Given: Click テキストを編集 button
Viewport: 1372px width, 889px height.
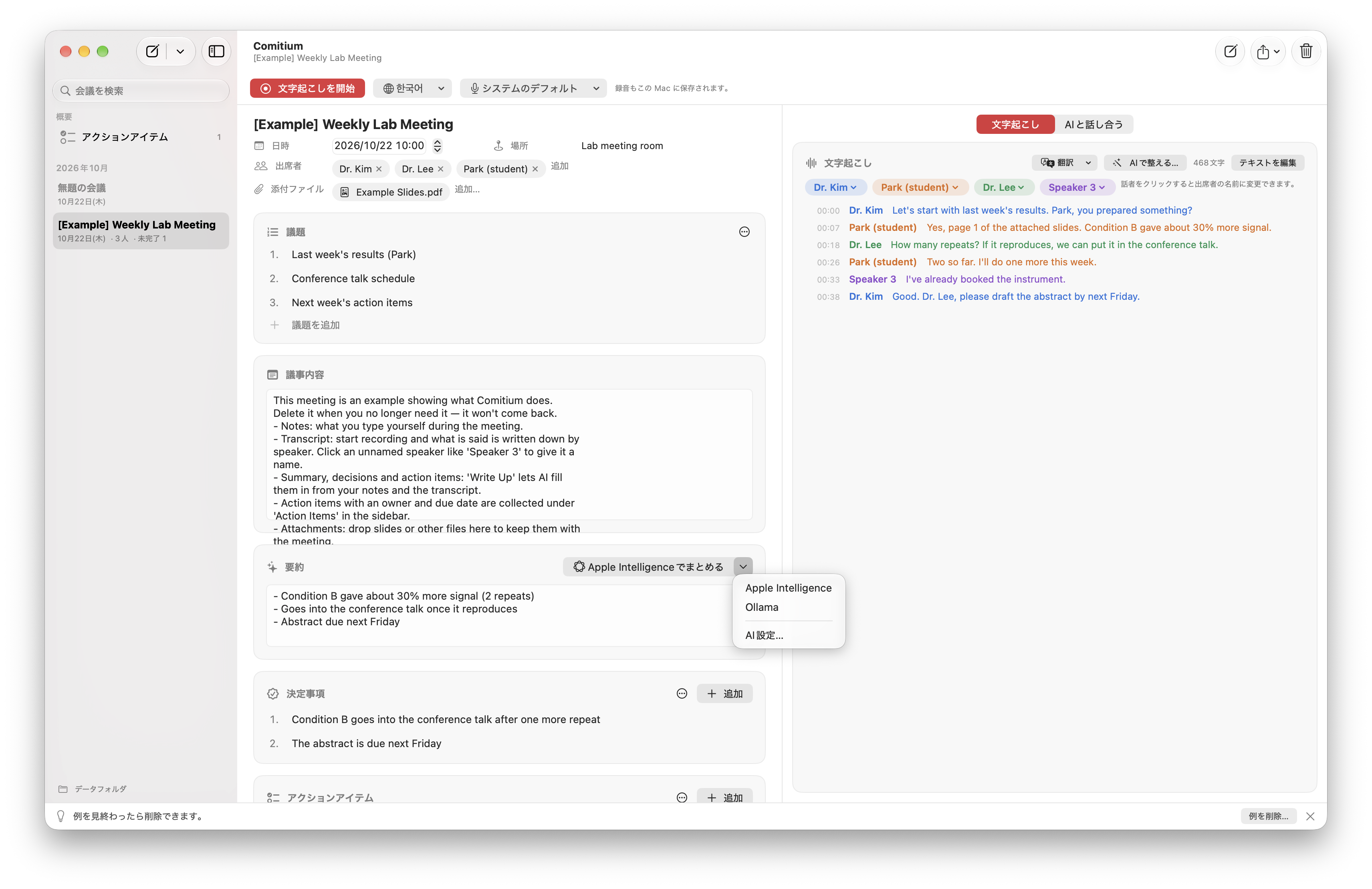Looking at the screenshot, I should (1268, 163).
